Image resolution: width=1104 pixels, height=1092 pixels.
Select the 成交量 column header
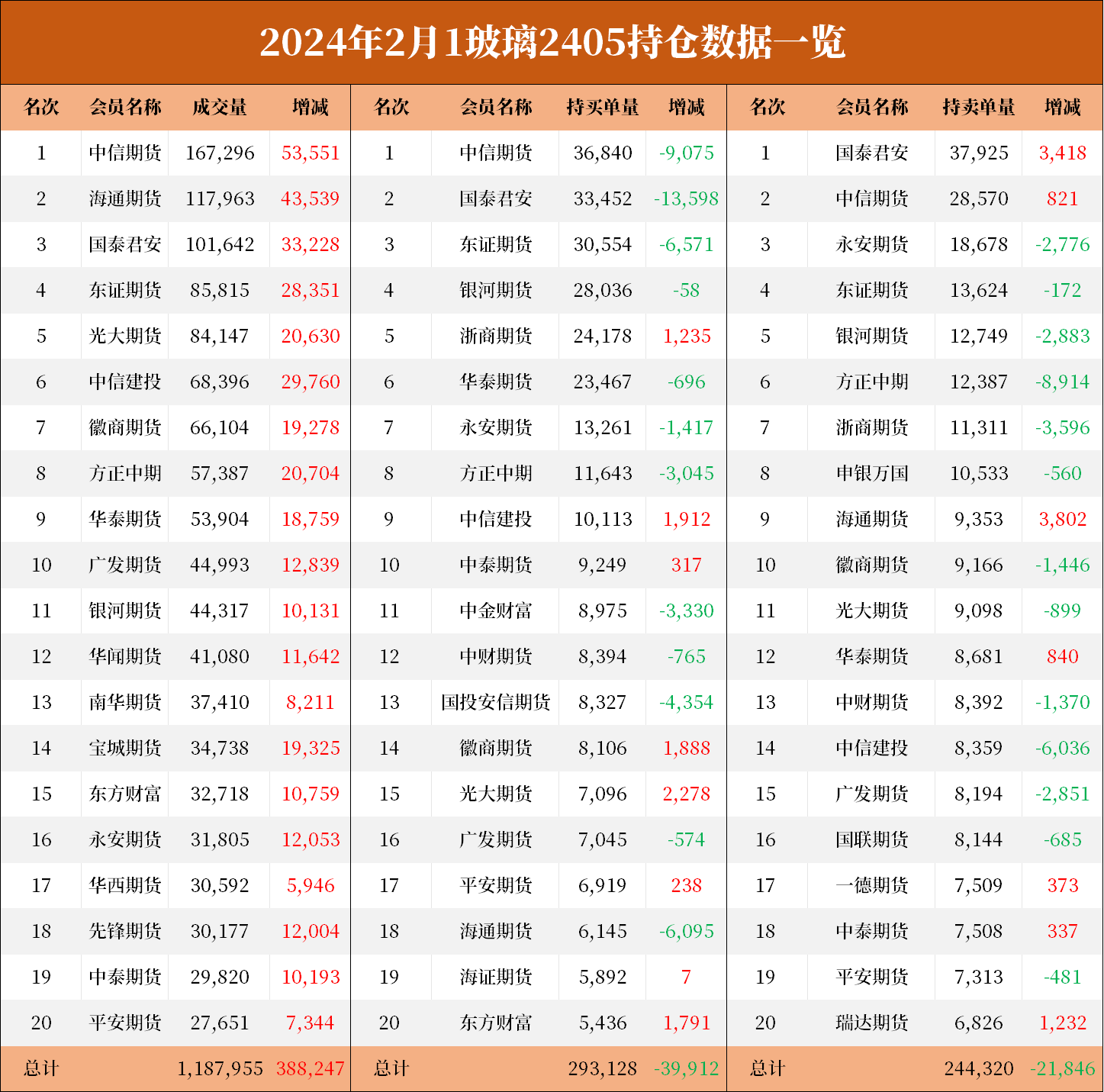(220, 107)
